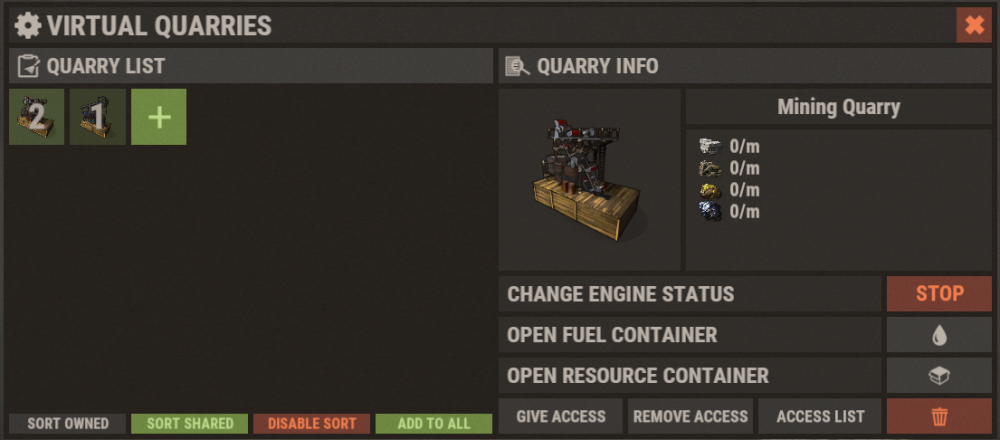This screenshot has width=1000, height=440.
Task: Click the green plus add-quarry tile
Action: click(159, 117)
